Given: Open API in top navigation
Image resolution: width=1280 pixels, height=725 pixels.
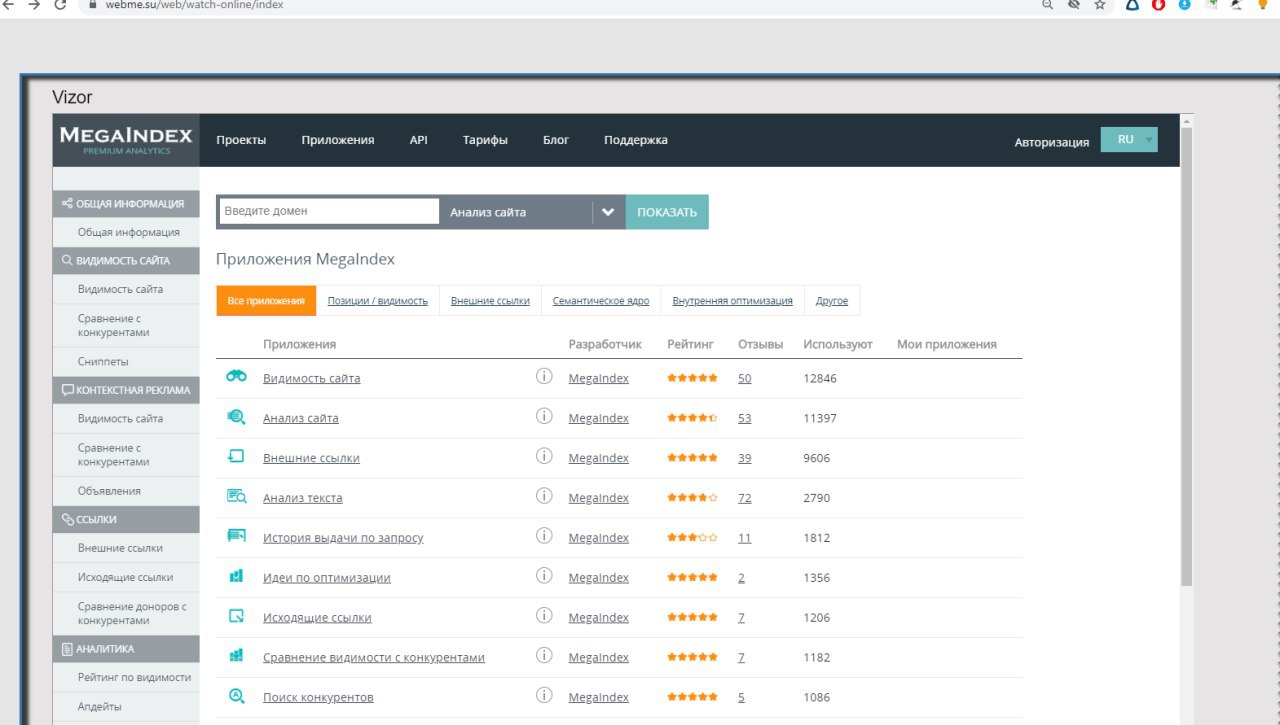Looking at the screenshot, I should point(419,140).
